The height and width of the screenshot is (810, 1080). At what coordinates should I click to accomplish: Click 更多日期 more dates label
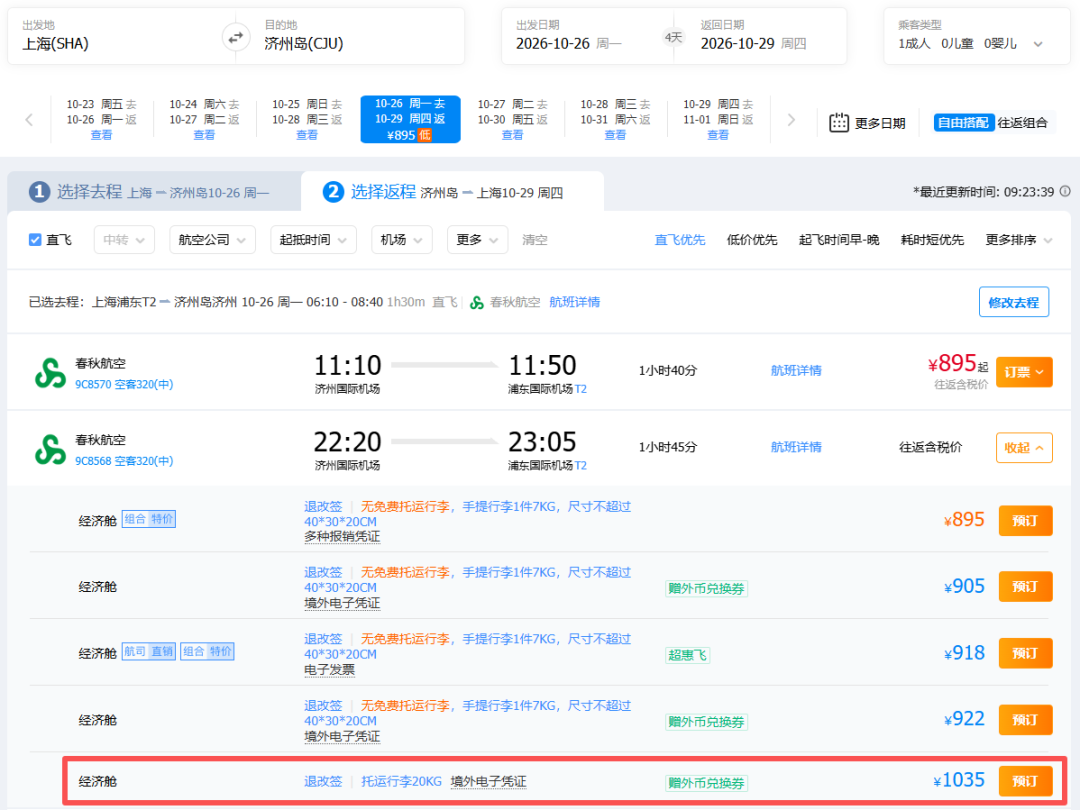point(880,123)
